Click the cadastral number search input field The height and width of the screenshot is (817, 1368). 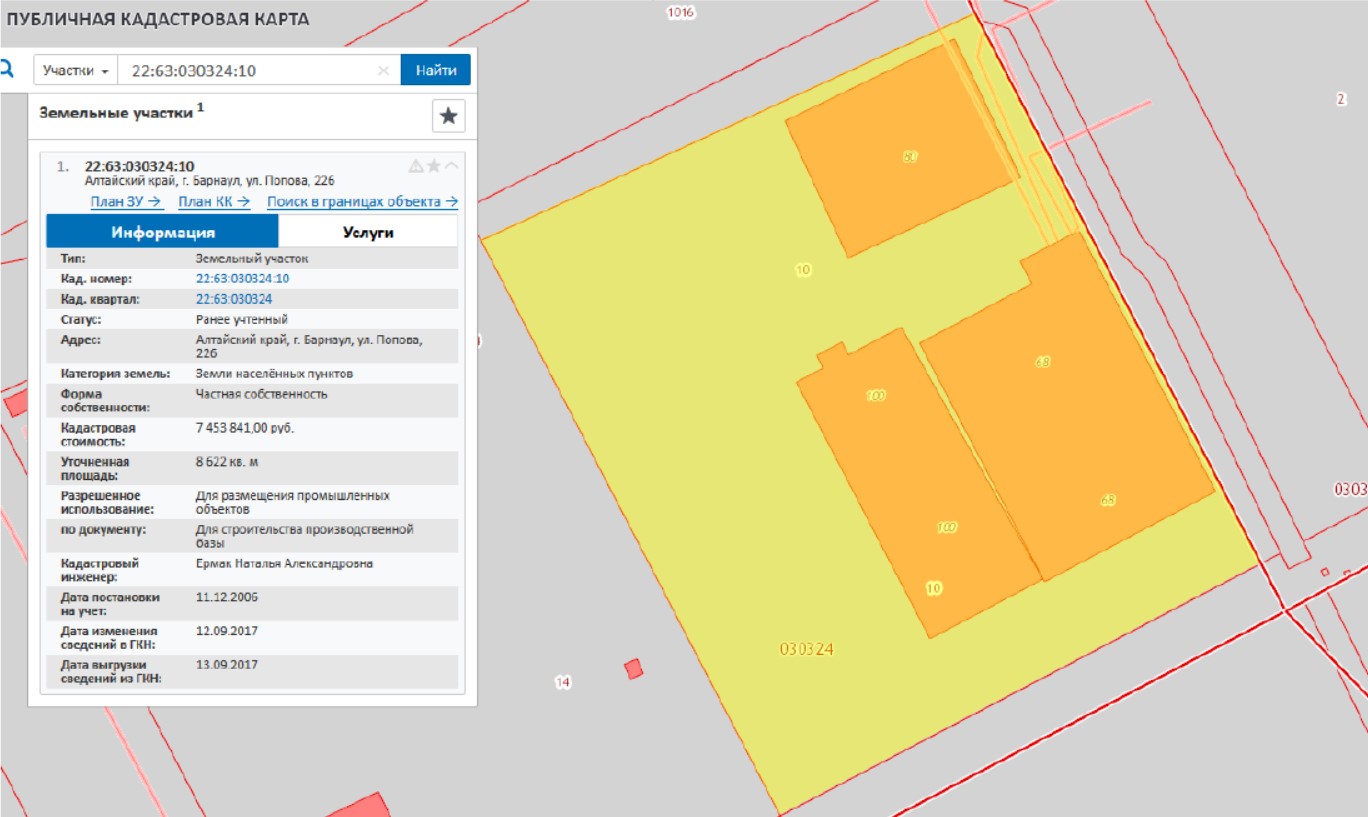[250, 71]
